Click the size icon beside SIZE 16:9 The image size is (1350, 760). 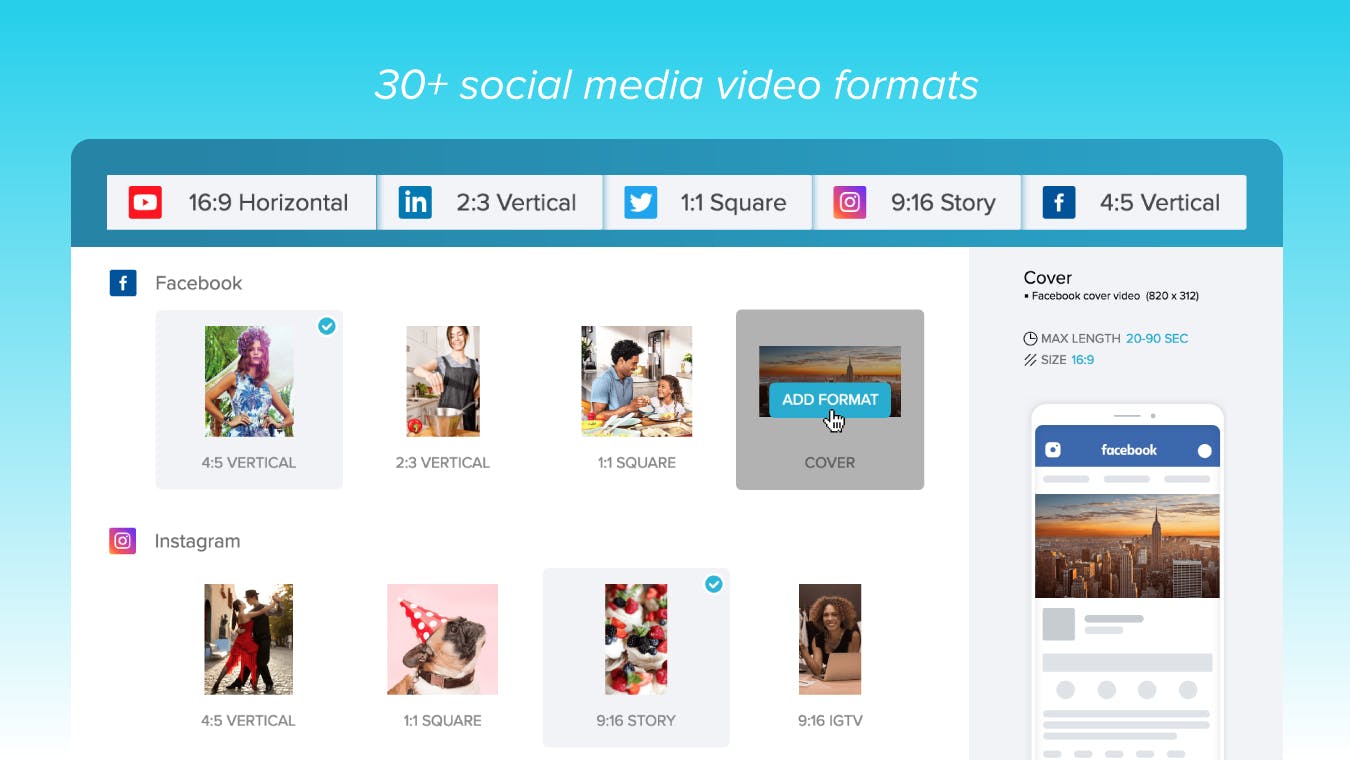point(1030,360)
